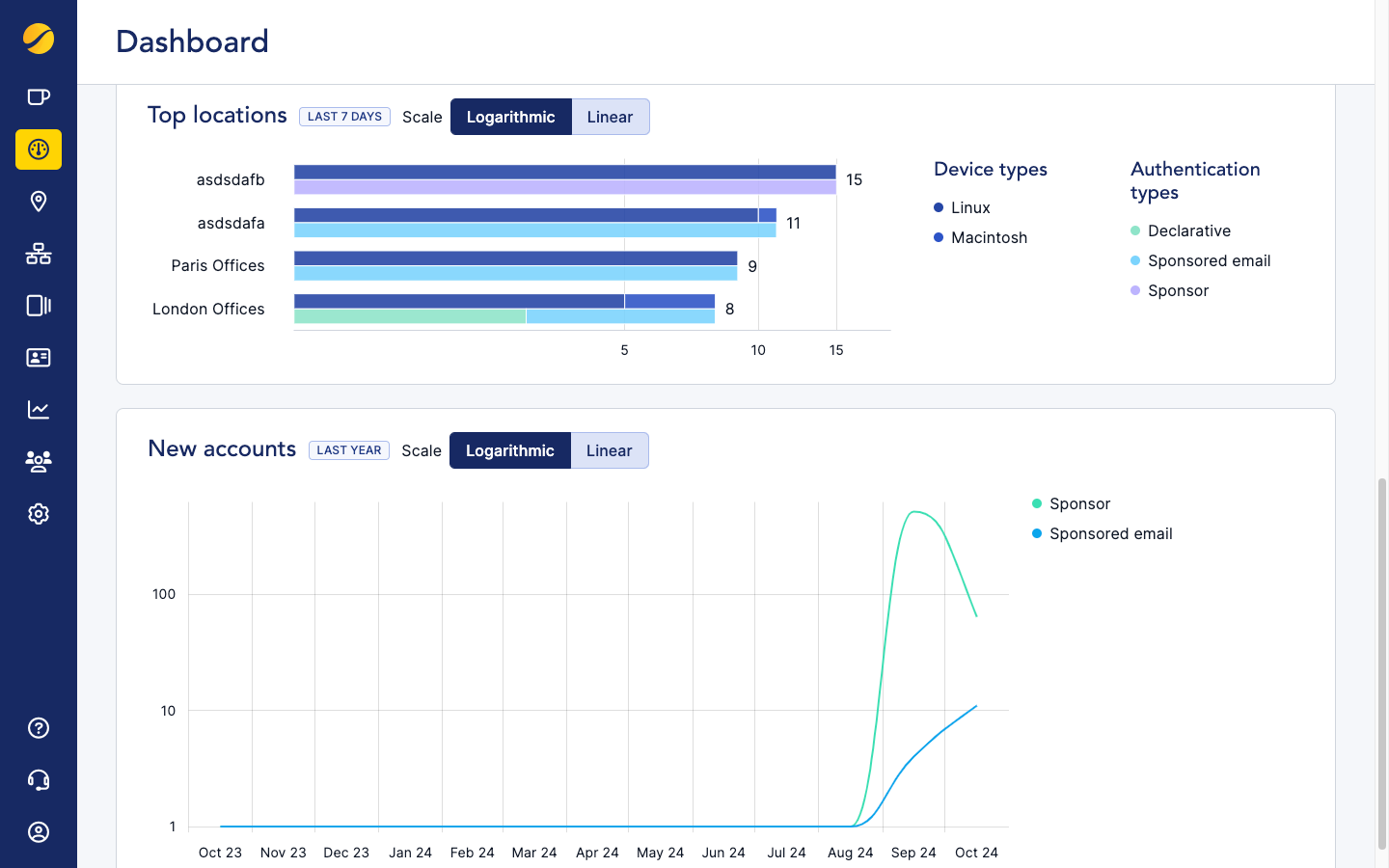Open the location pin sidebar icon
The height and width of the screenshot is (868, 1389).
[39, 202]
